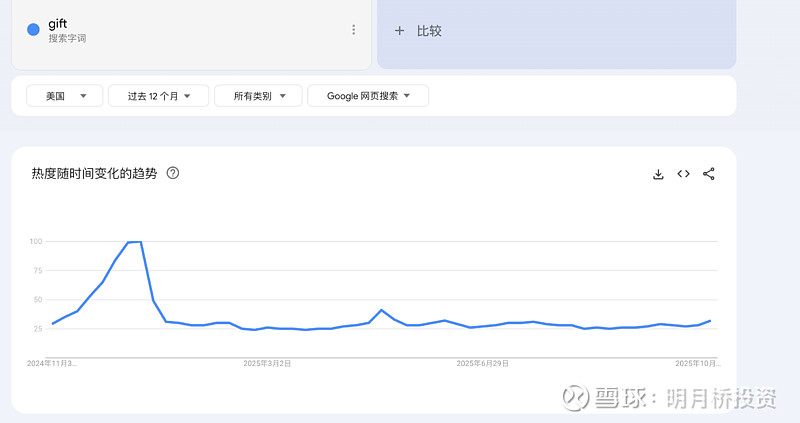The width and height of the screenshot is (800, 423).
Task: Click the blue gift color dot
Action: click(x=33, y=30)
